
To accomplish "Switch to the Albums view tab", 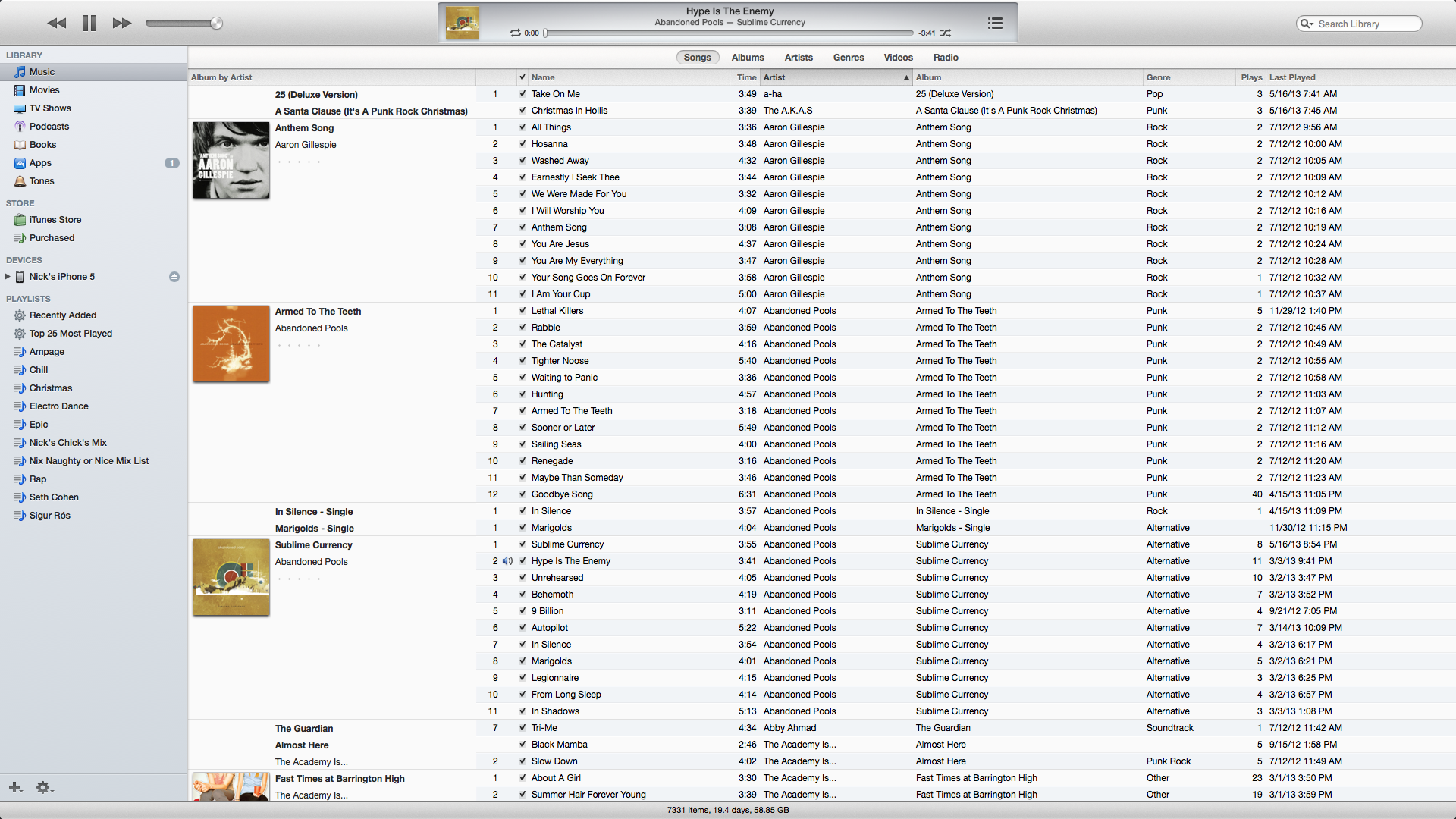I will pos(747,58).
